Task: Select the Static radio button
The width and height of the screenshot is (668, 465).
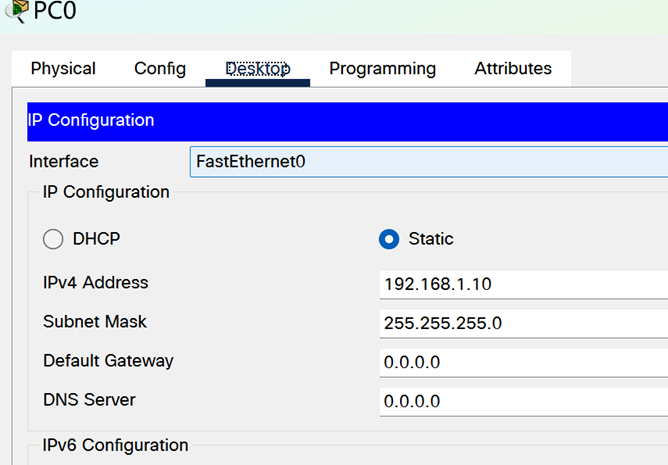Action: [x=389, y=239]
